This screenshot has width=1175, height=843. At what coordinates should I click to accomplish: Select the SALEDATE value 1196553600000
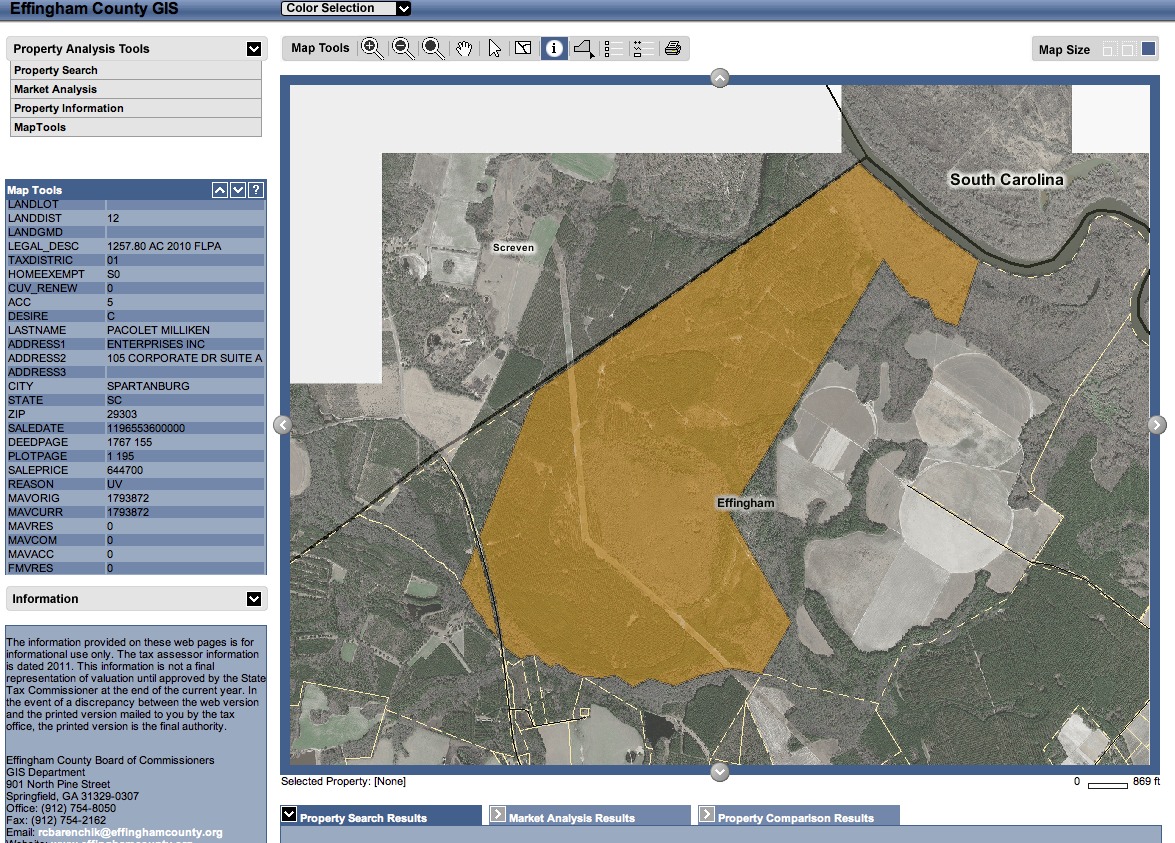point(146,429)
